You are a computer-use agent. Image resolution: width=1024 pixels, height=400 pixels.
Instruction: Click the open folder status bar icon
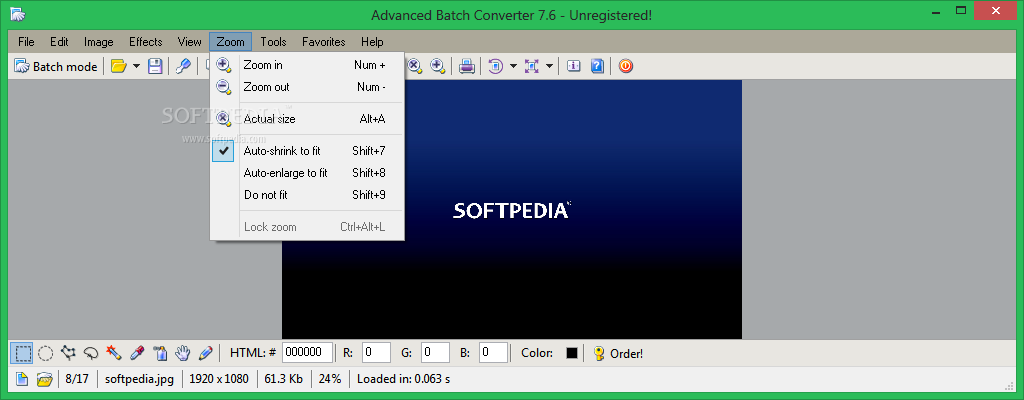[44, 379]
